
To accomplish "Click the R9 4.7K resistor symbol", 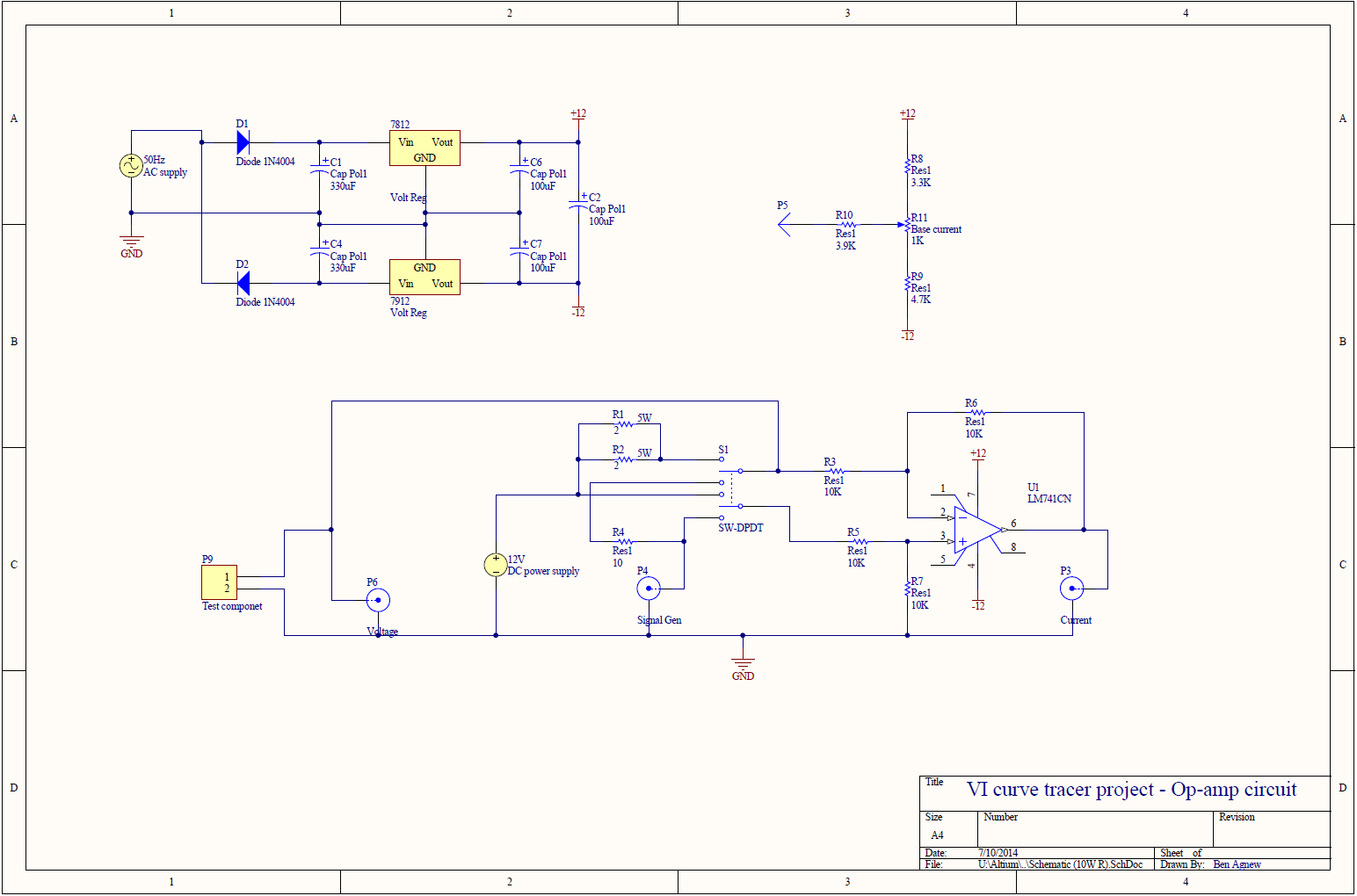I will point(907,284).
